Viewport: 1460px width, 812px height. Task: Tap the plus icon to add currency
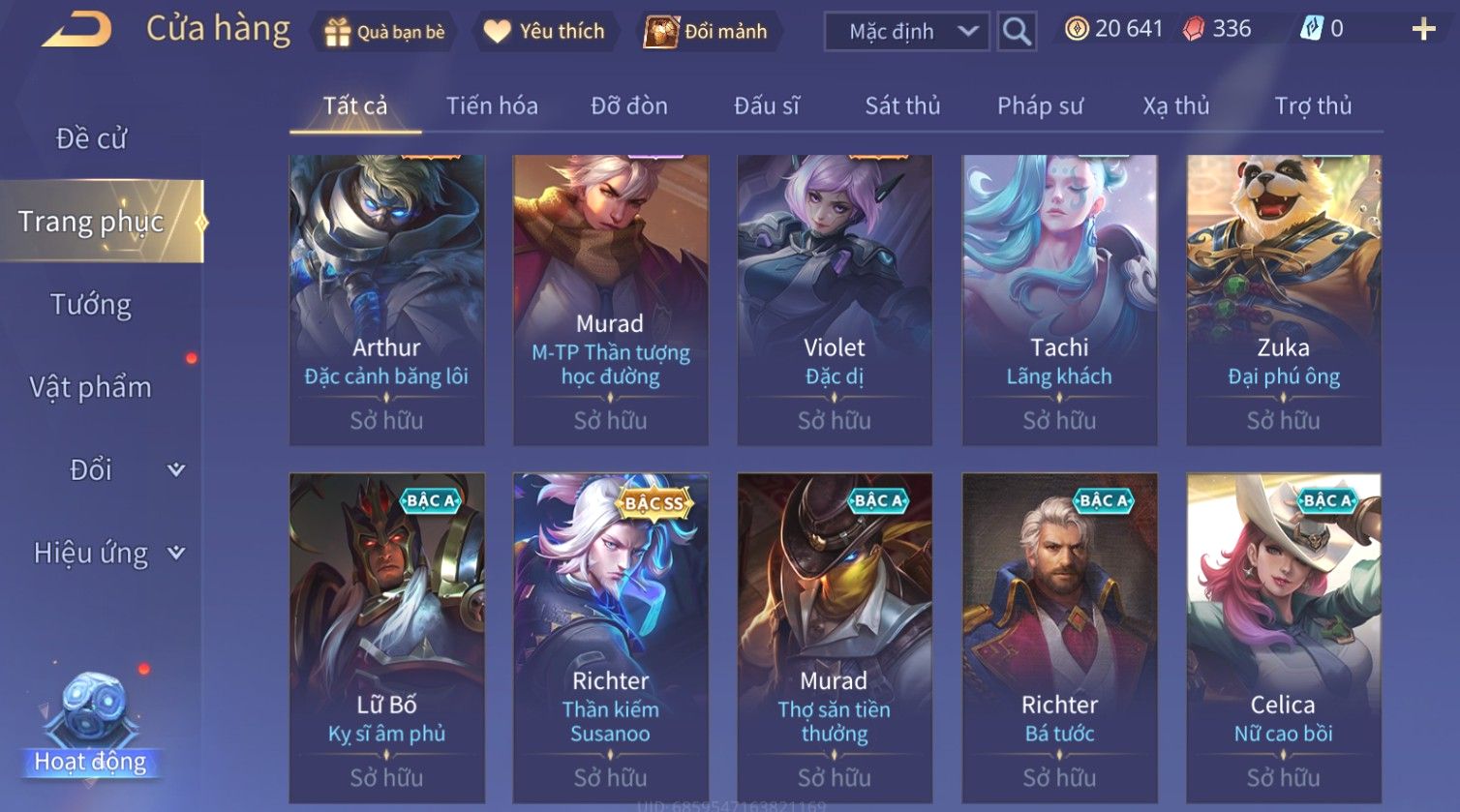pyautogui.click(x=1423, y=30)
